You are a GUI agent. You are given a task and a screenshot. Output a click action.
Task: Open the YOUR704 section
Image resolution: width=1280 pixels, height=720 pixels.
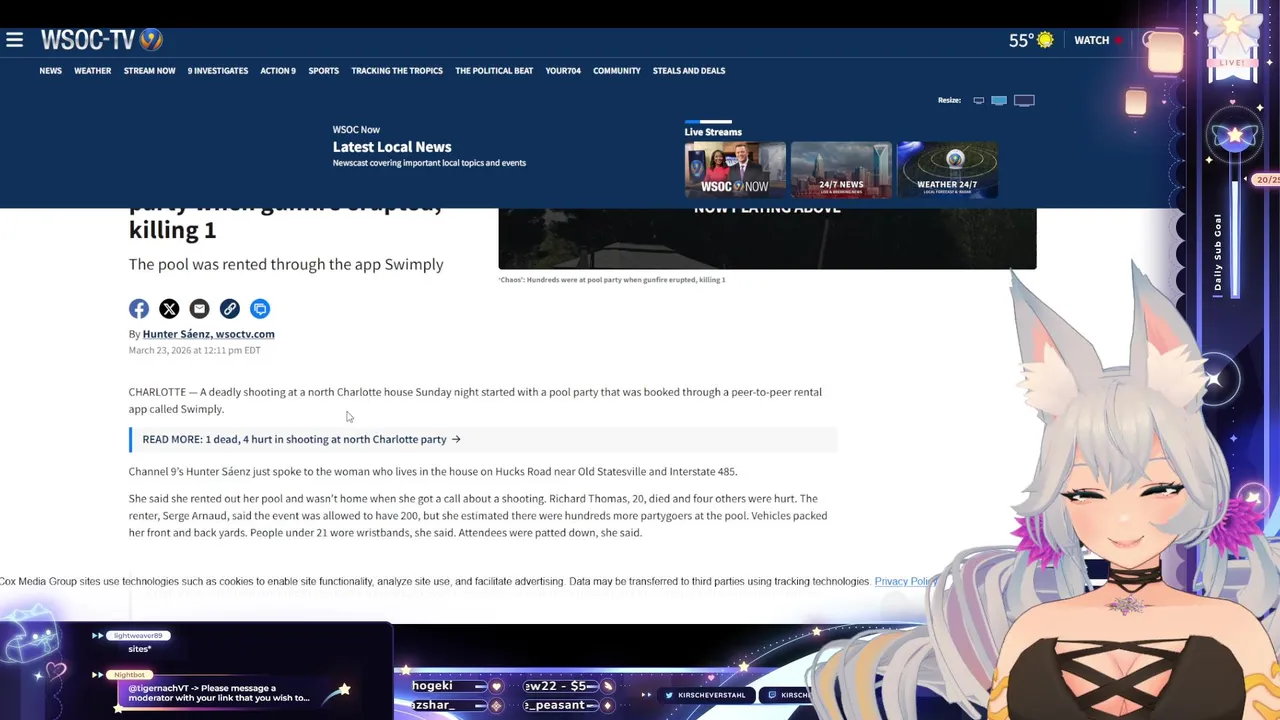pos(563,71)
